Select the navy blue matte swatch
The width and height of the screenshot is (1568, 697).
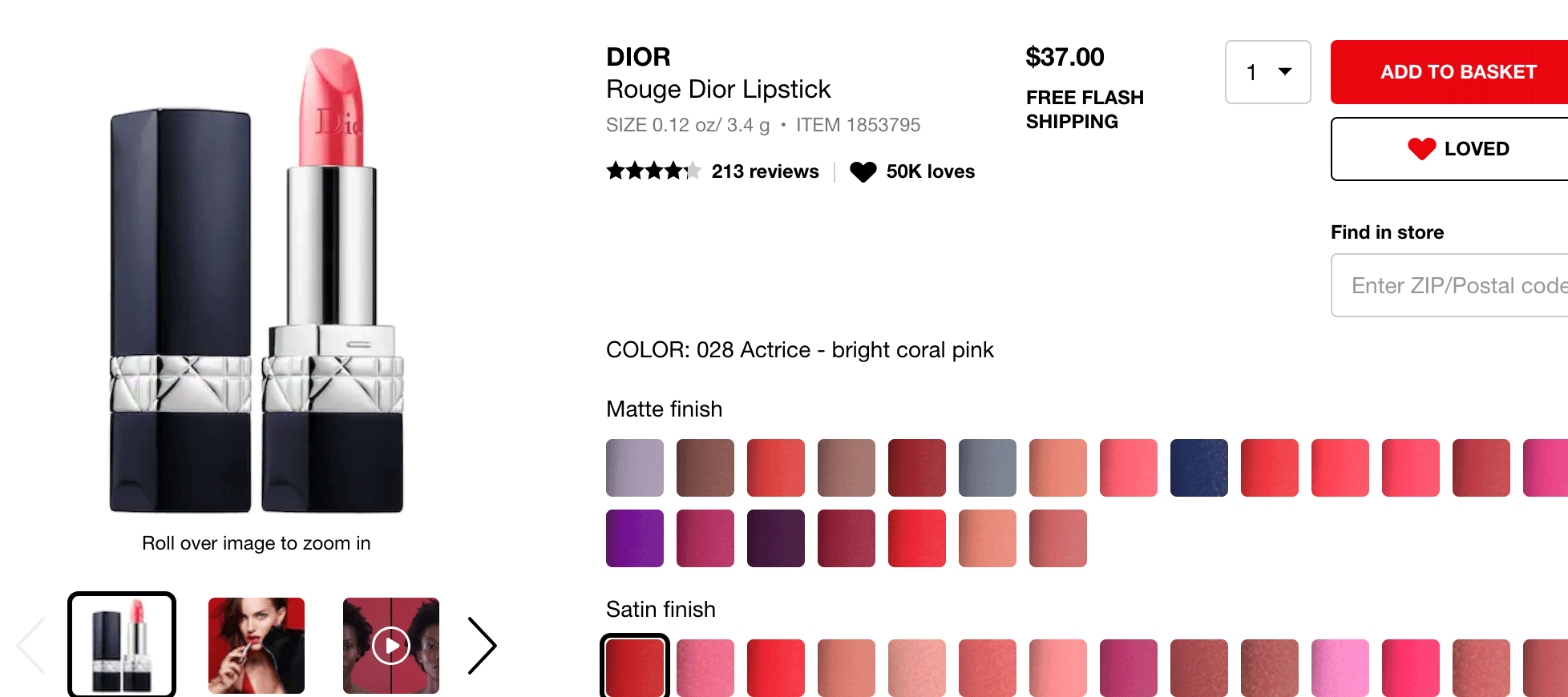point(1198,468)
